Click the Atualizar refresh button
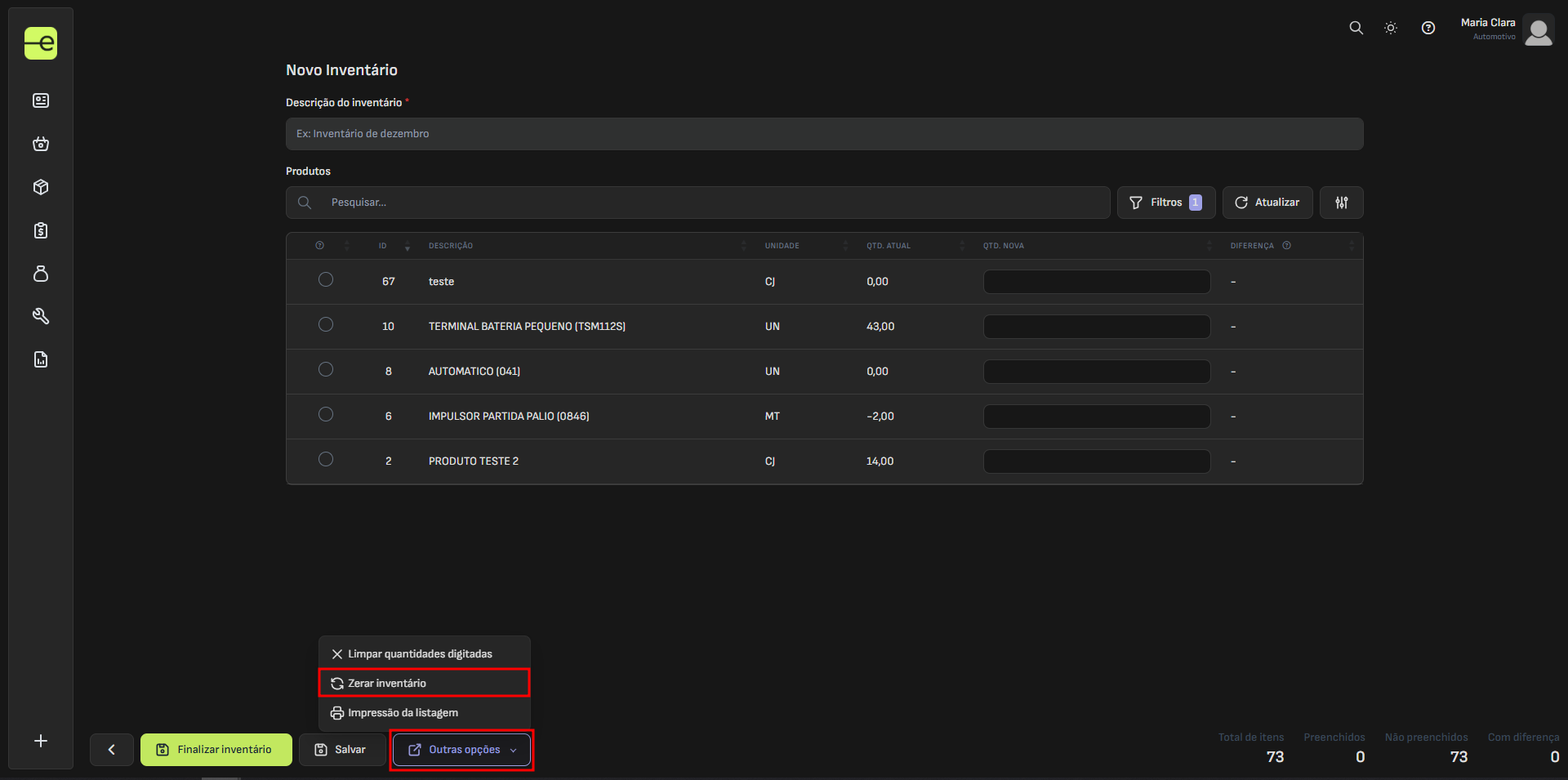The image size is (1568, 780). (x=1267, y=203)
